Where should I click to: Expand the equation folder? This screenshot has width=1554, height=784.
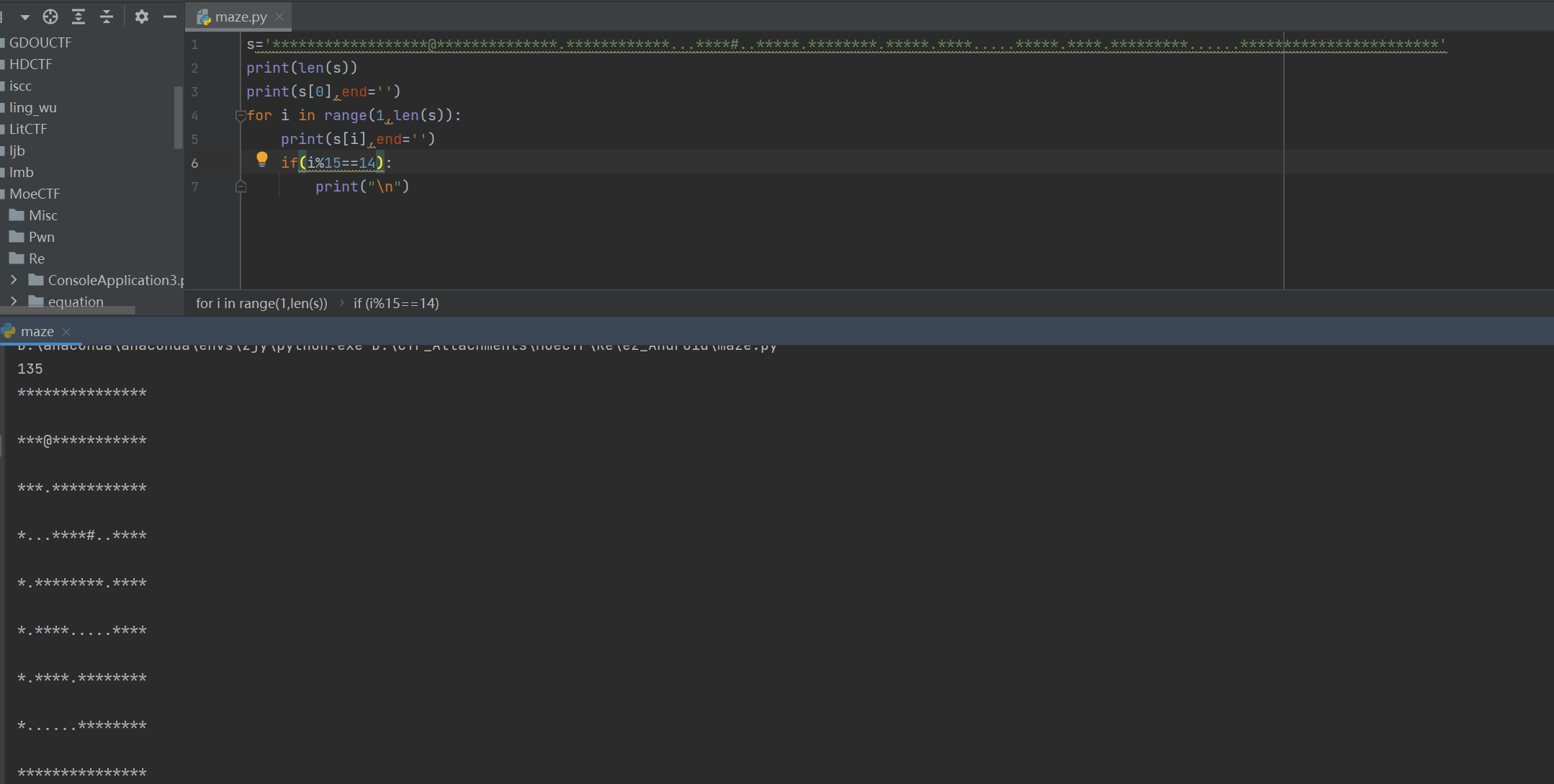pyautogui.click(x=14, y=301)
